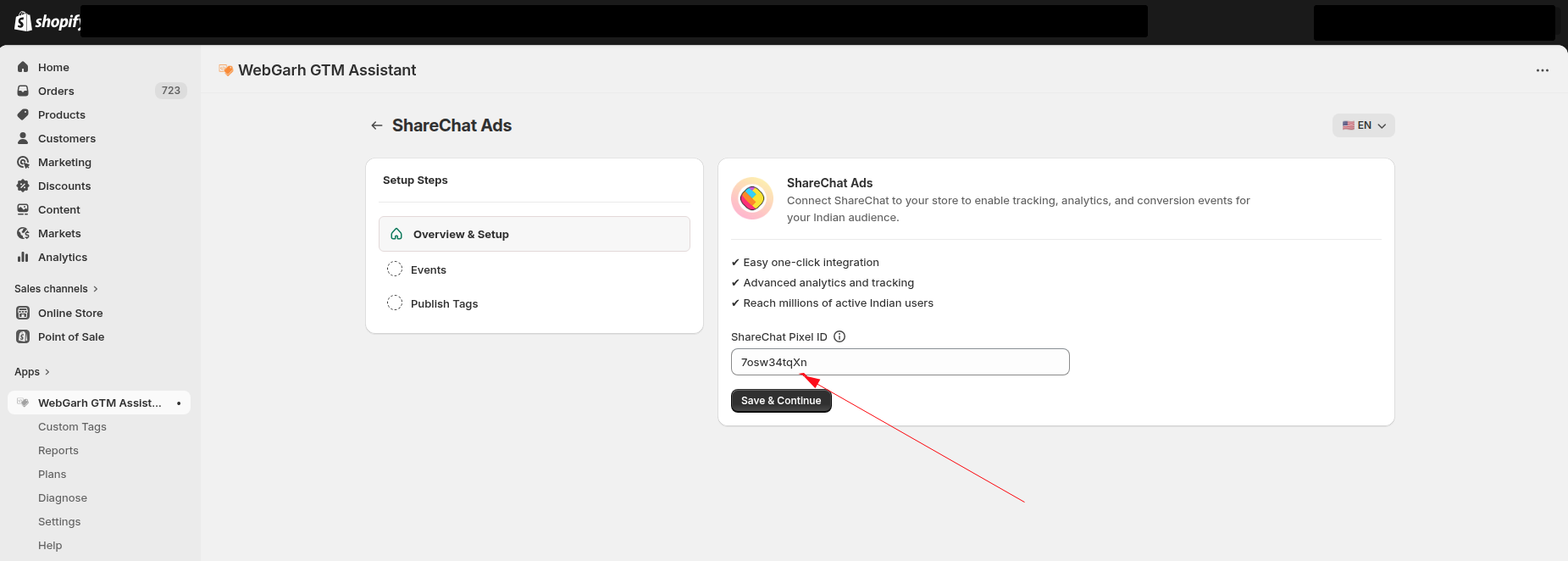Click the Shopify logo

[x=47, y=21]
